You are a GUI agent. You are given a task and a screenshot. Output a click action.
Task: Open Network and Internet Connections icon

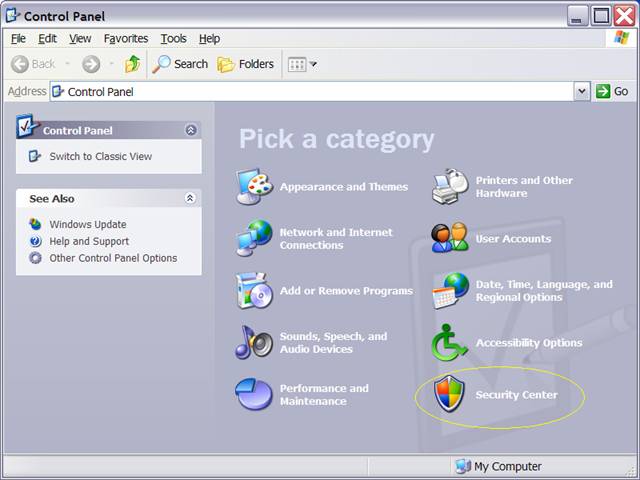[x=254, y=238]
